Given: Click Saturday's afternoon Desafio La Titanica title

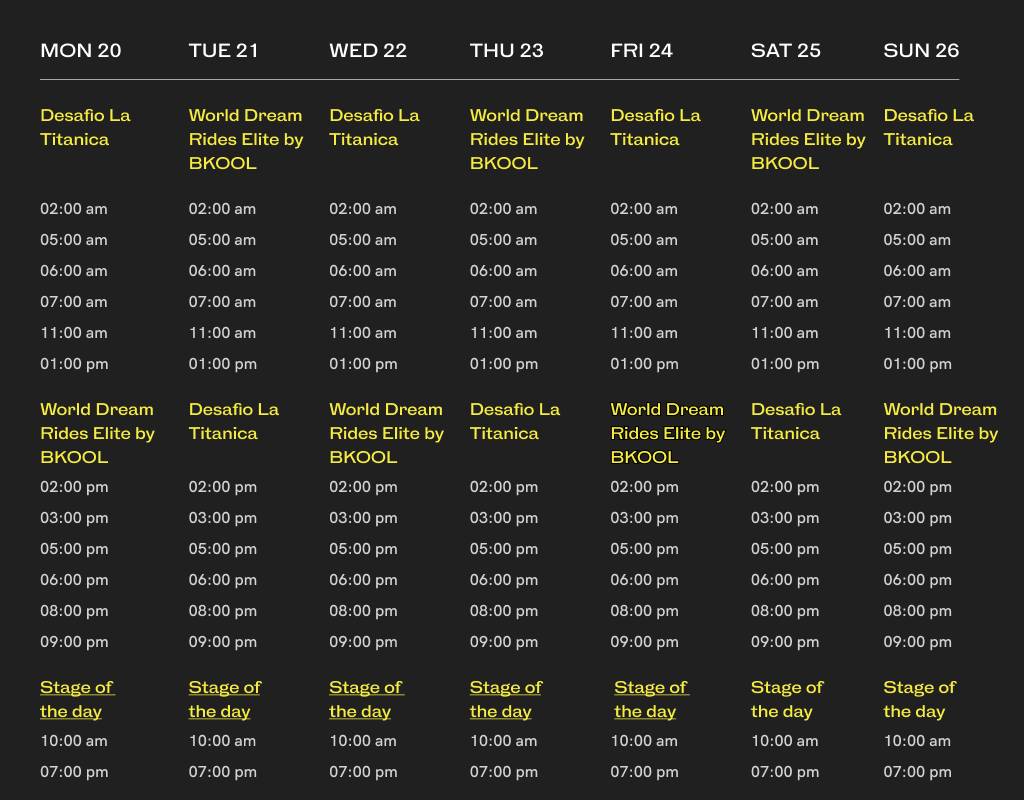Looking at the screenshot, I should [796, 421].
